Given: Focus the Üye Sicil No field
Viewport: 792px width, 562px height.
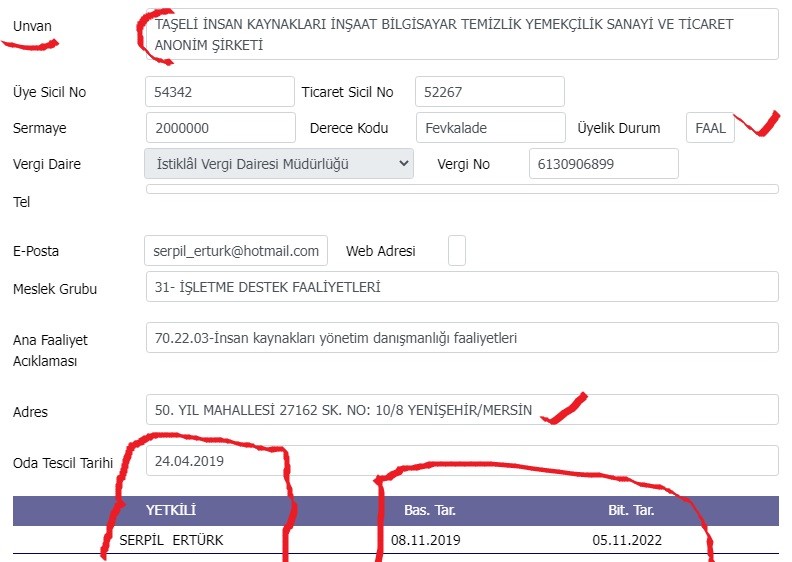Looking at the screenshot, I should pyautogui.click(x=220, y=92).
